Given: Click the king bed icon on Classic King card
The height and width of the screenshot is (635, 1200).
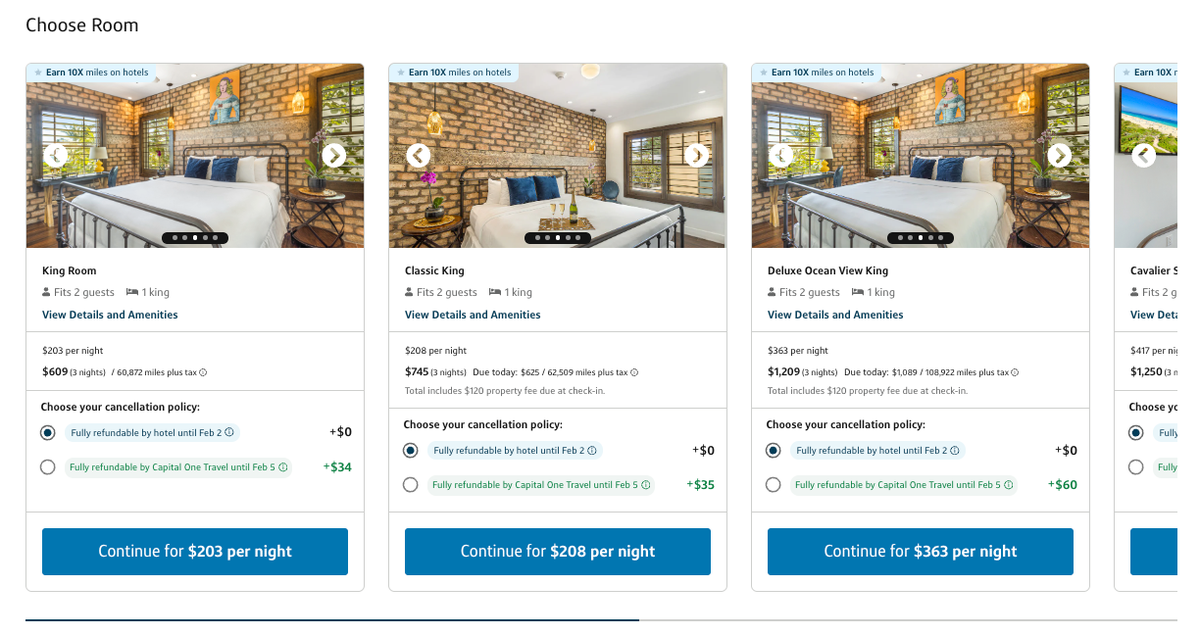Looking at the screenshot, I should click(496, 292).
